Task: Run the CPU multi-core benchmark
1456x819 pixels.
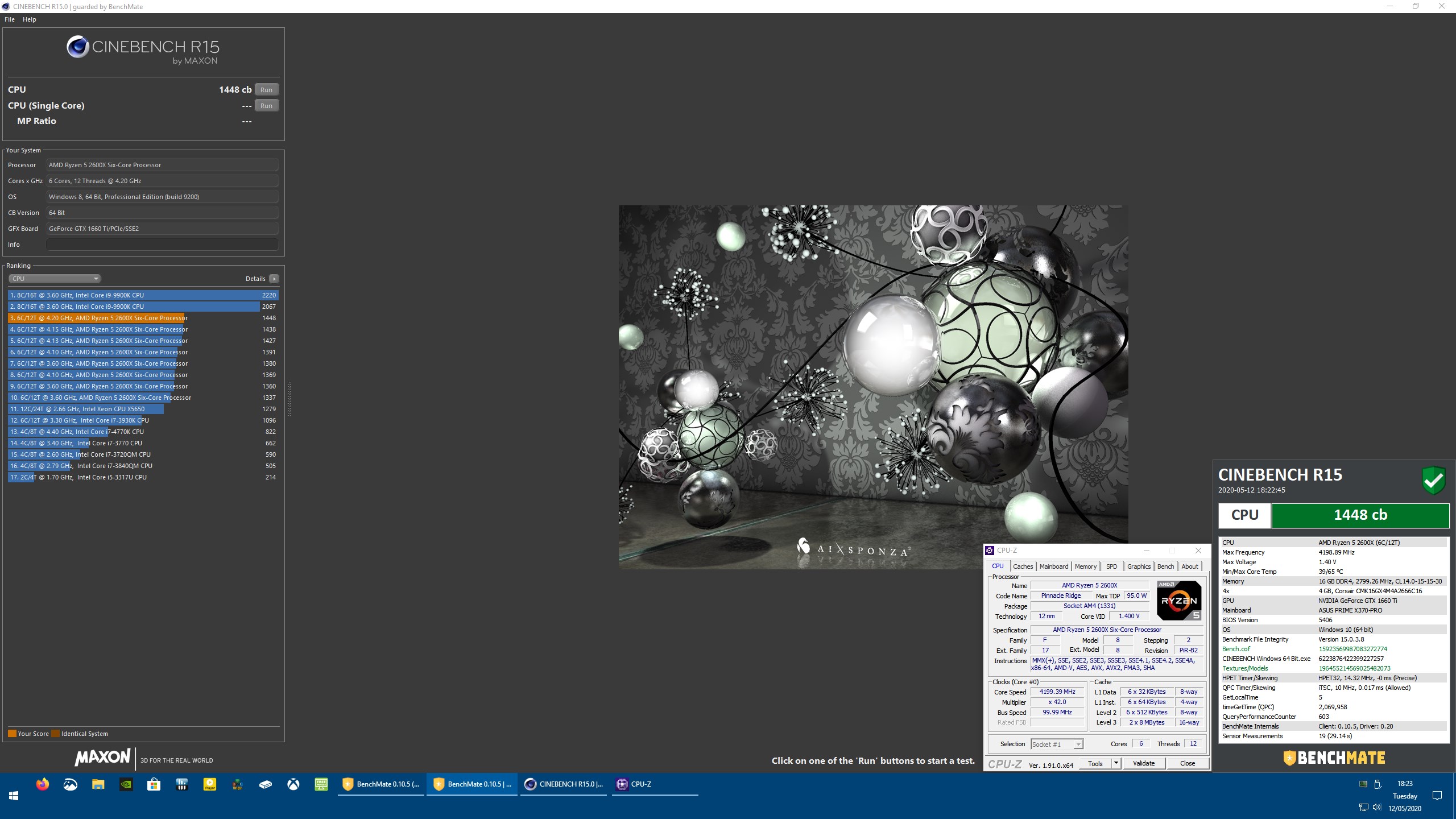Action: 266,90
